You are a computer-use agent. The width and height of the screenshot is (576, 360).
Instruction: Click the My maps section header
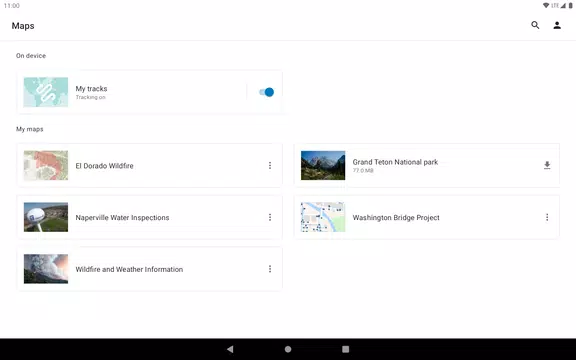pyautogui.click(x=30, y=129)
